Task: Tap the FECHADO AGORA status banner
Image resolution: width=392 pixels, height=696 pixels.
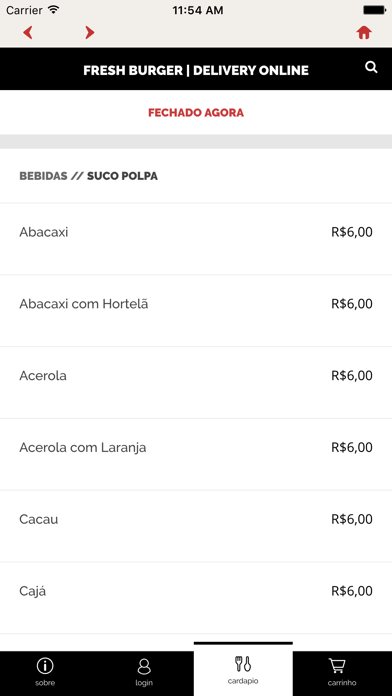Action: (196, 113)
